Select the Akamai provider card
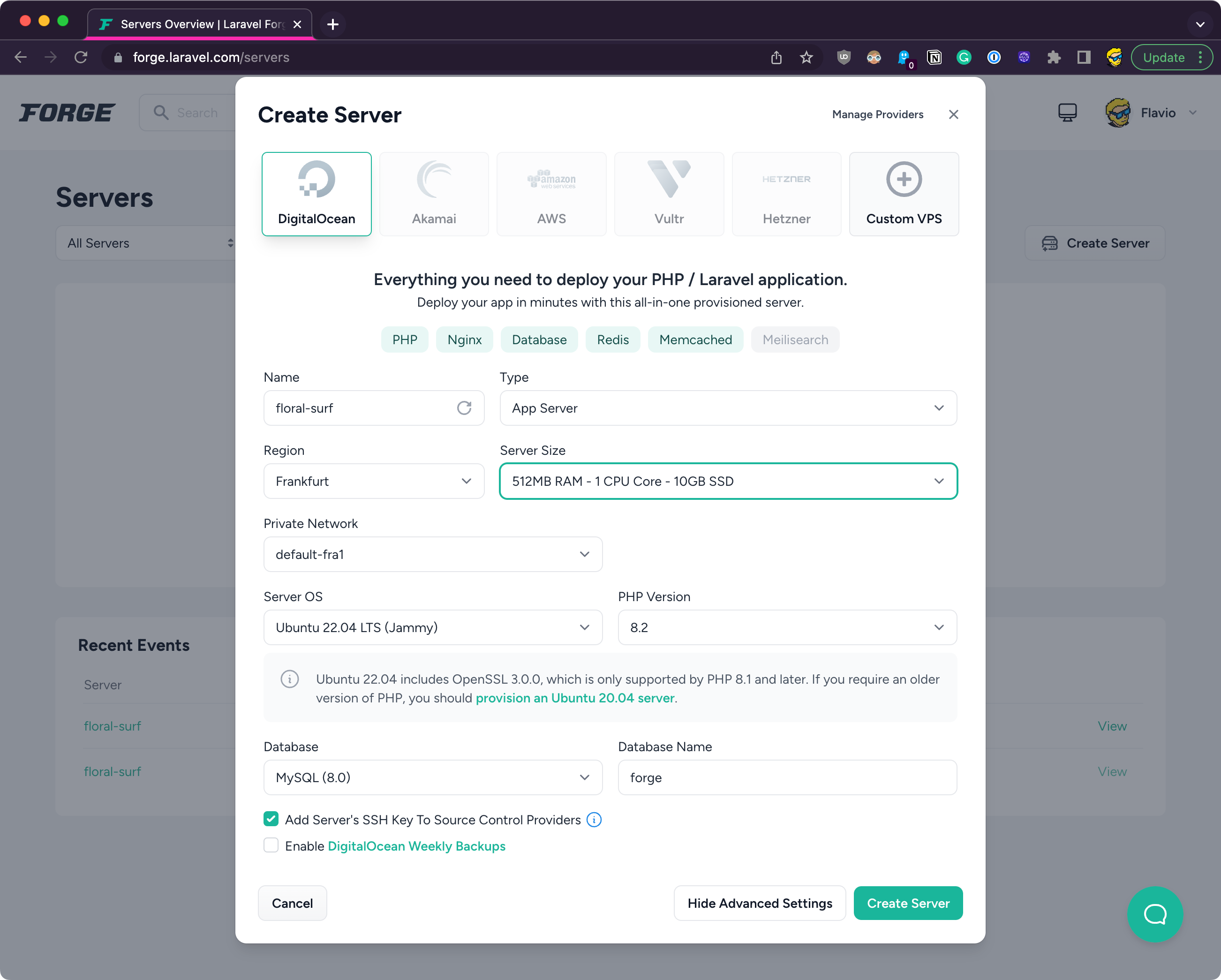 pos(433,194)
